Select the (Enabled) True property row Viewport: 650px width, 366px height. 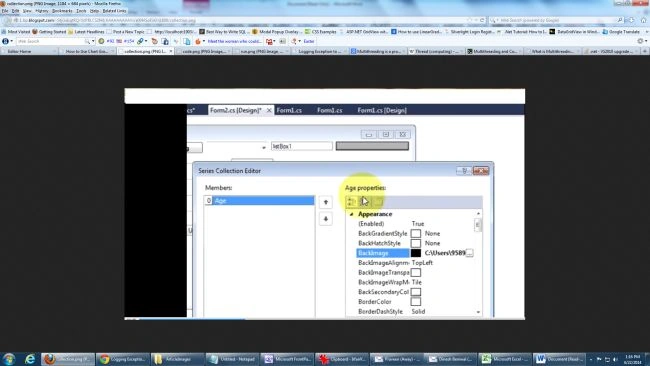point(415,224)
